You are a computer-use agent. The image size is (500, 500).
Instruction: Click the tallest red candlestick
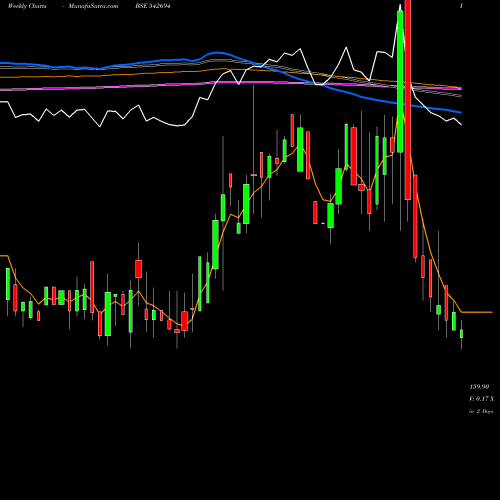pos(408,100)
